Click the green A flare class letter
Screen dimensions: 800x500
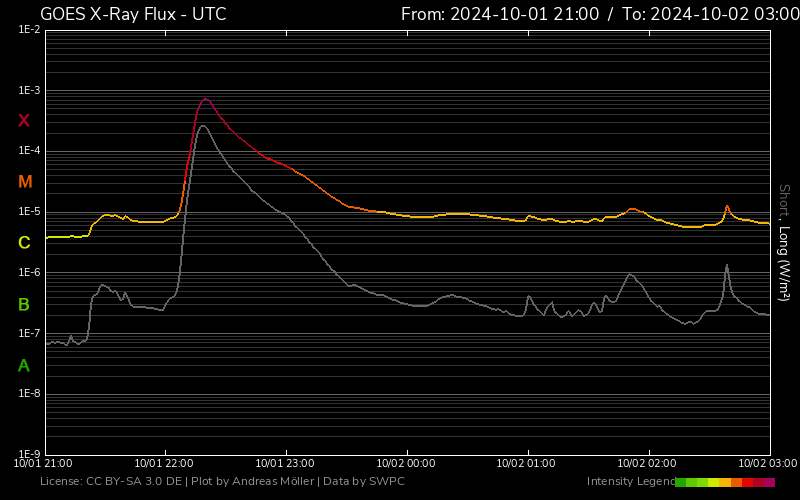[x=23, y=365]
